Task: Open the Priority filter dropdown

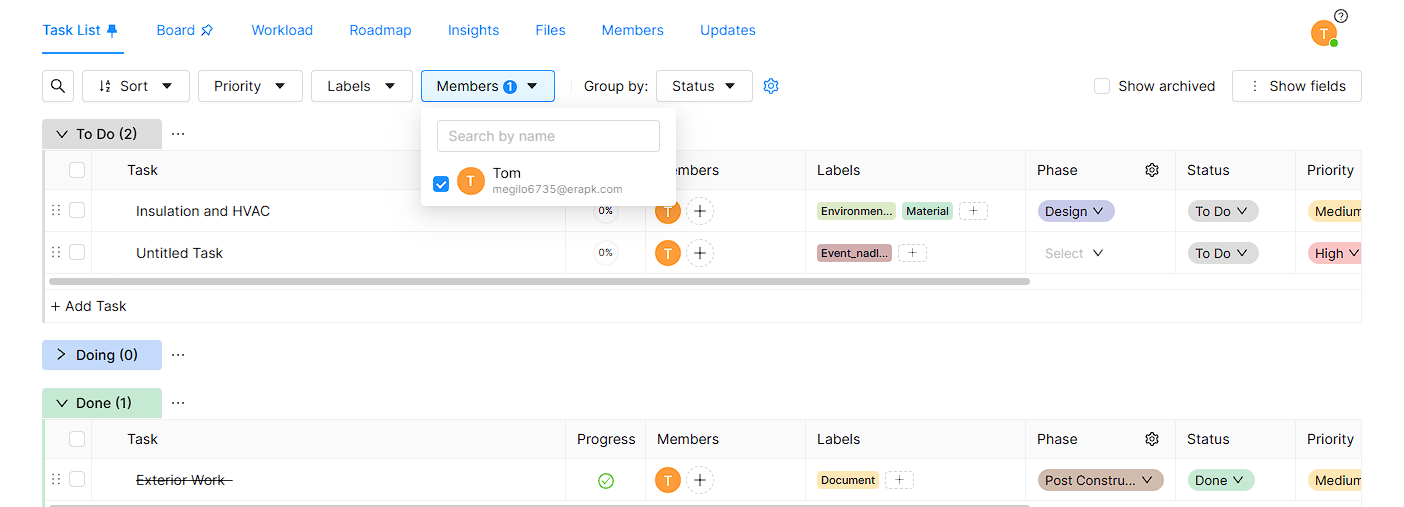Action: (250, 86)
